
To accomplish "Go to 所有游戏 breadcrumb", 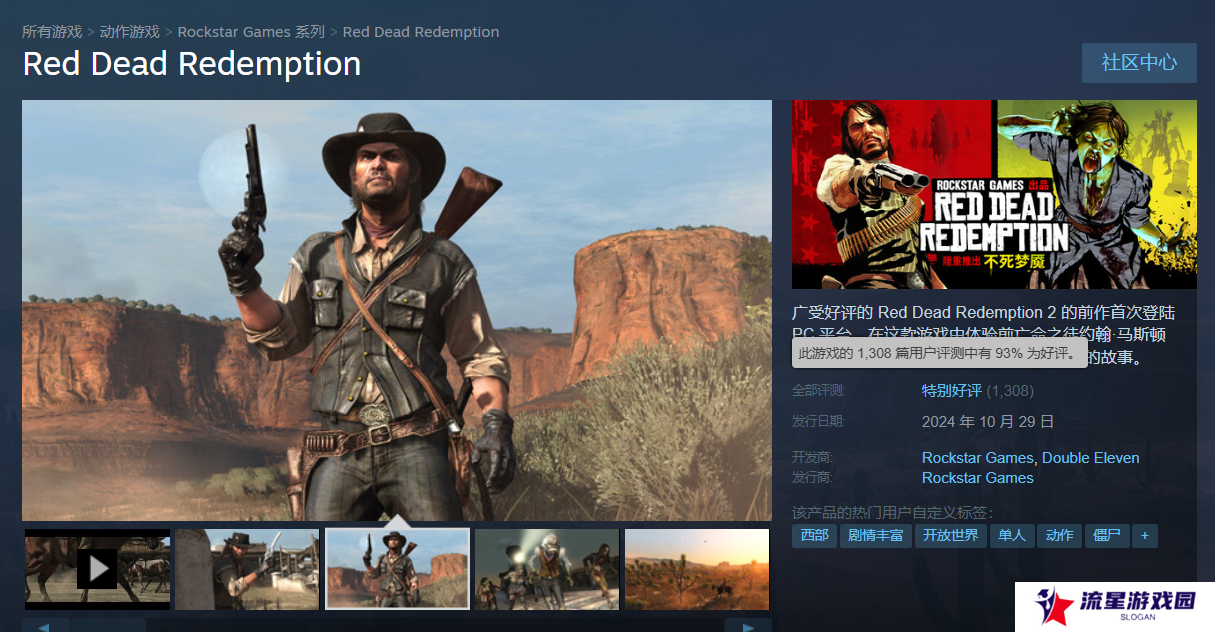I will [52, 32].
